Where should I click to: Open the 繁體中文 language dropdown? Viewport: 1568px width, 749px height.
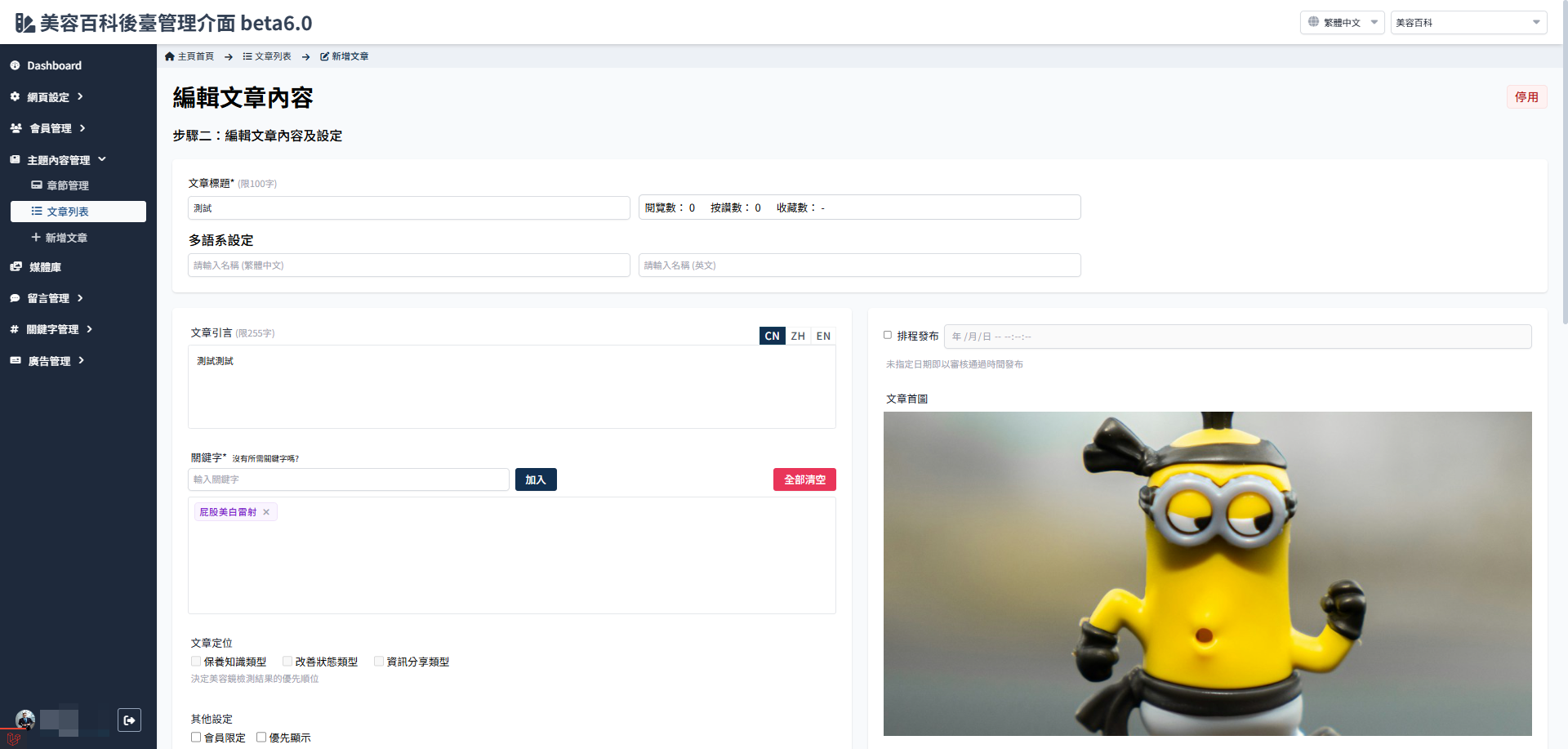point(1342,23)
